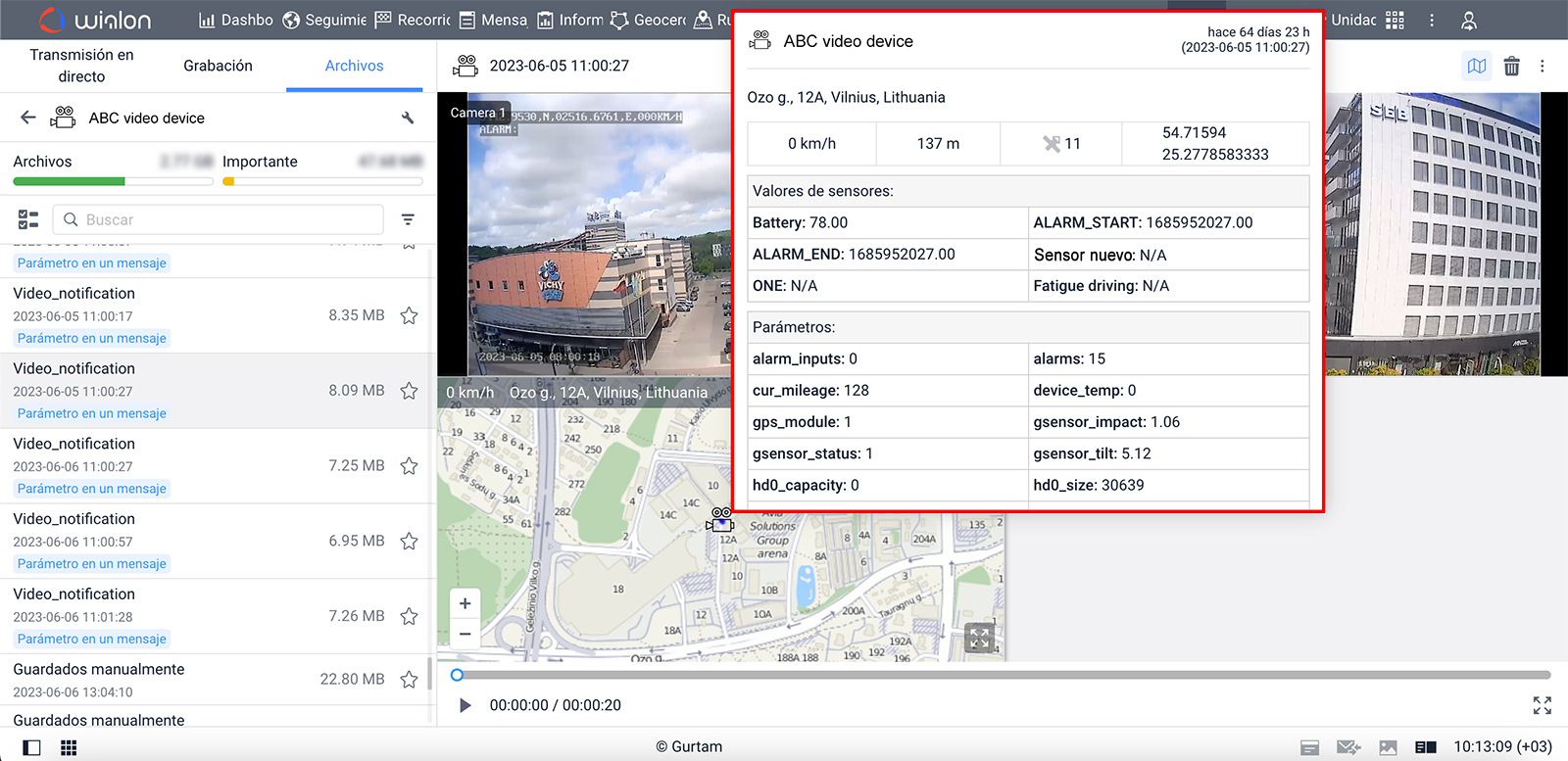Play the video recording

[465, 705]
